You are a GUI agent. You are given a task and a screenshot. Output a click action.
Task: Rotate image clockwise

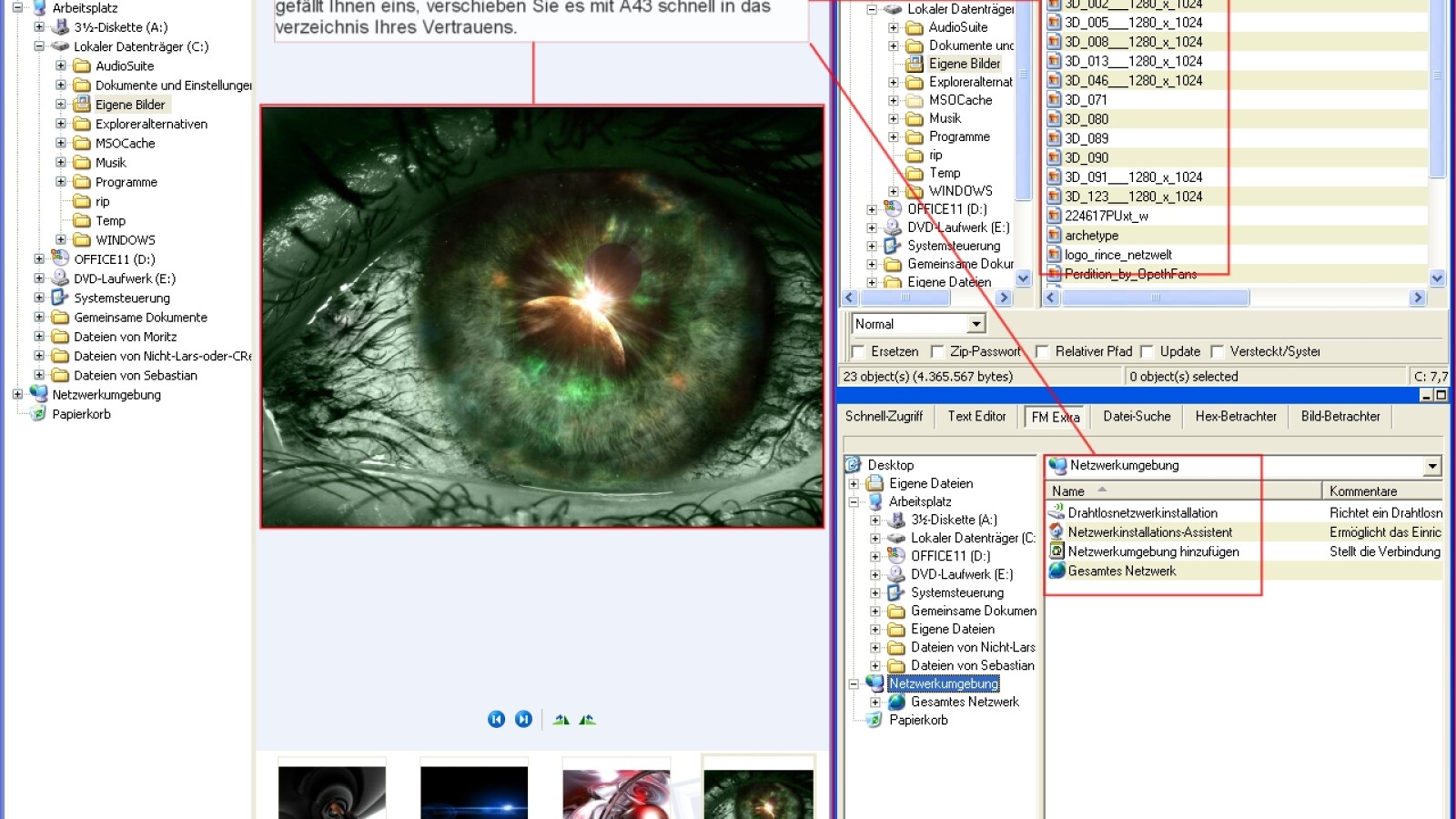(587, 720)
